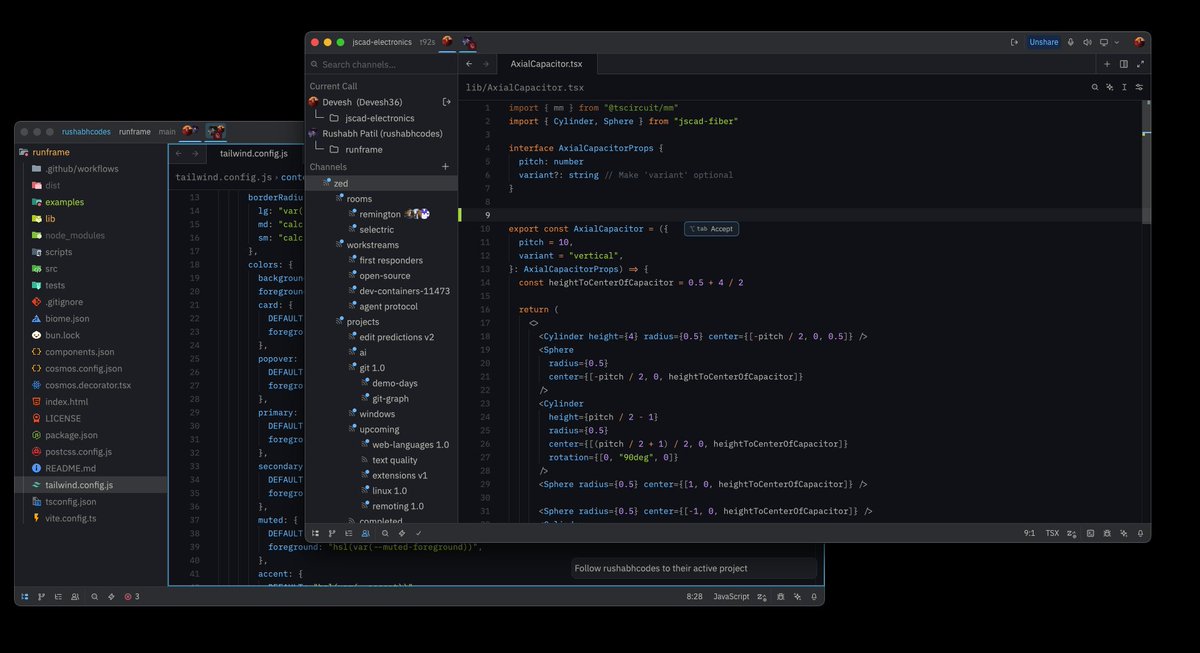Open user avatar menu in front window
The height and width of the screenshot is (653, 1200).
coord(1139,42)
